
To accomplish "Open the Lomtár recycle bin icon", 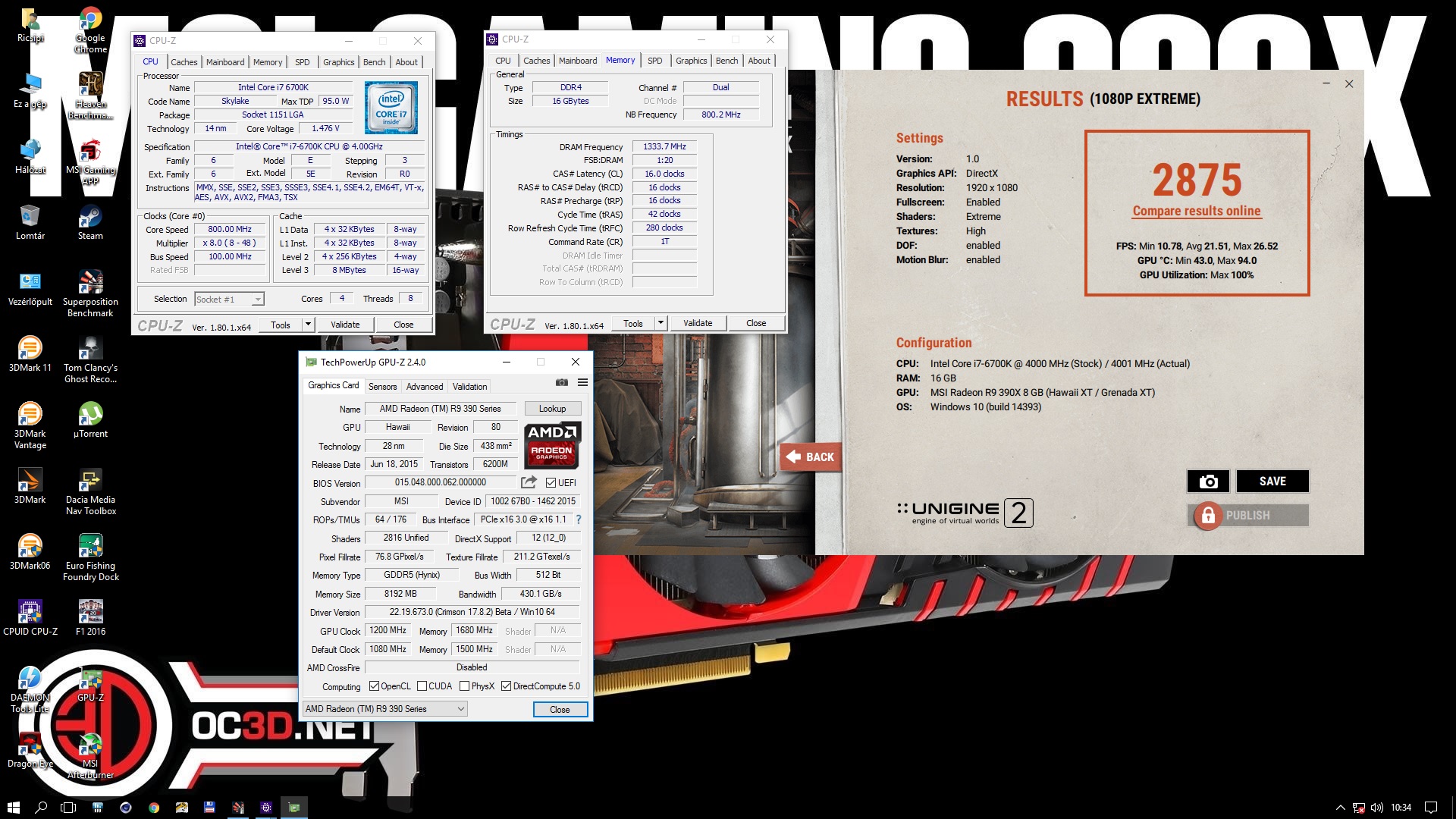I will 30,223.
